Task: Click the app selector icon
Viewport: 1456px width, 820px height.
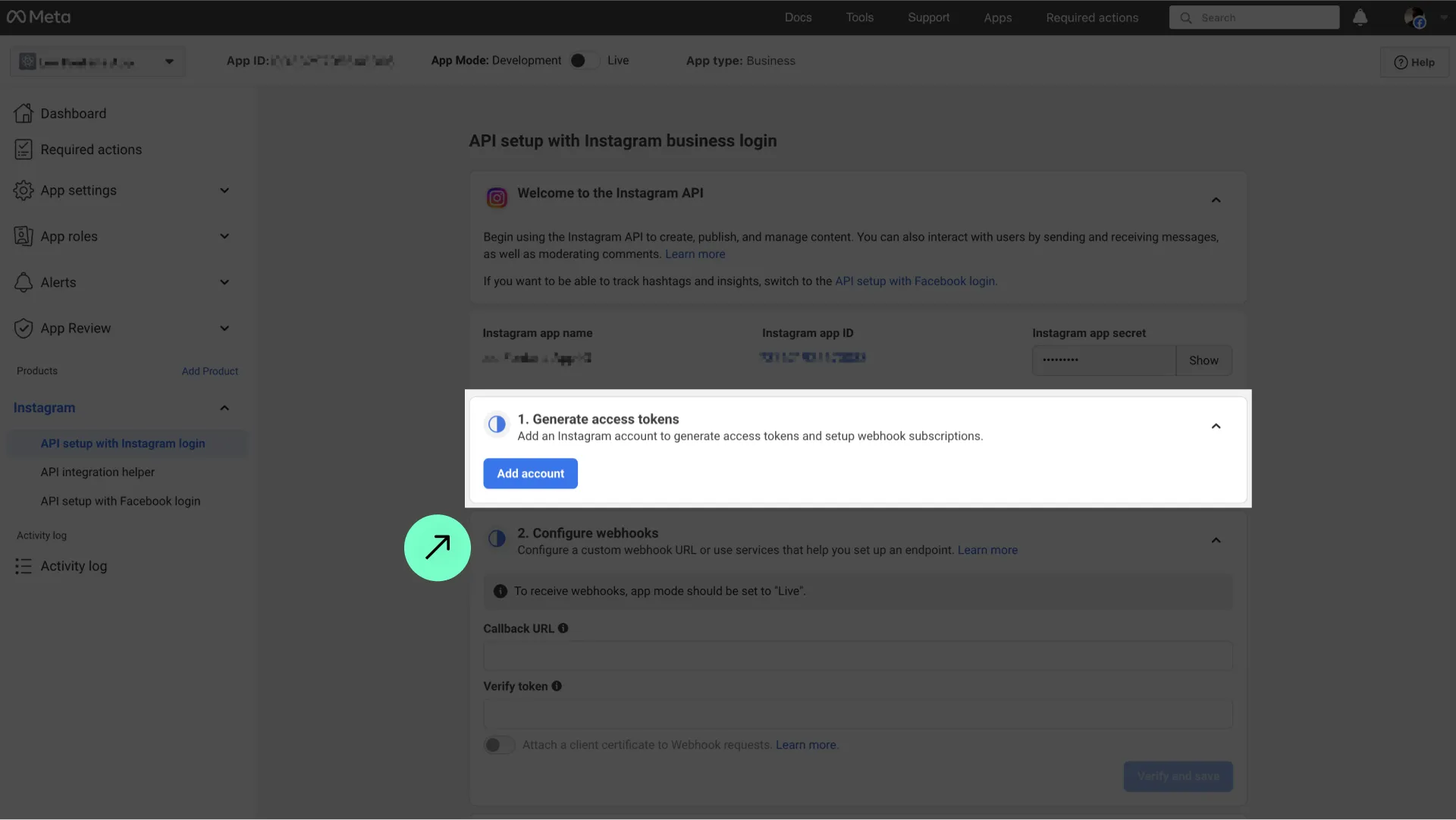Action: pyautogui.click(x=27, y=61)
